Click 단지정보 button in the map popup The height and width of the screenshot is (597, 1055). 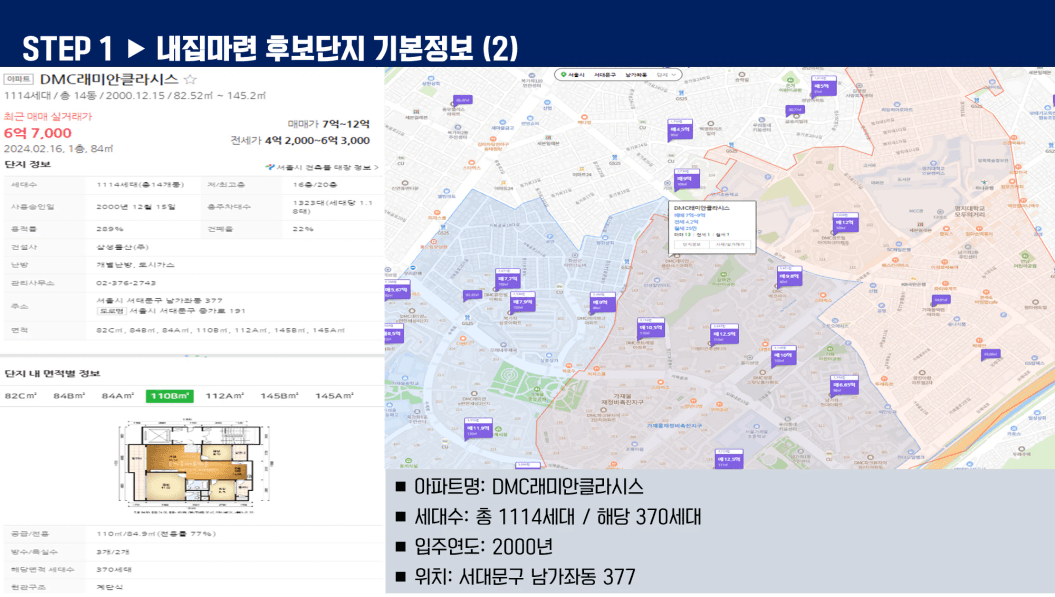692,244
